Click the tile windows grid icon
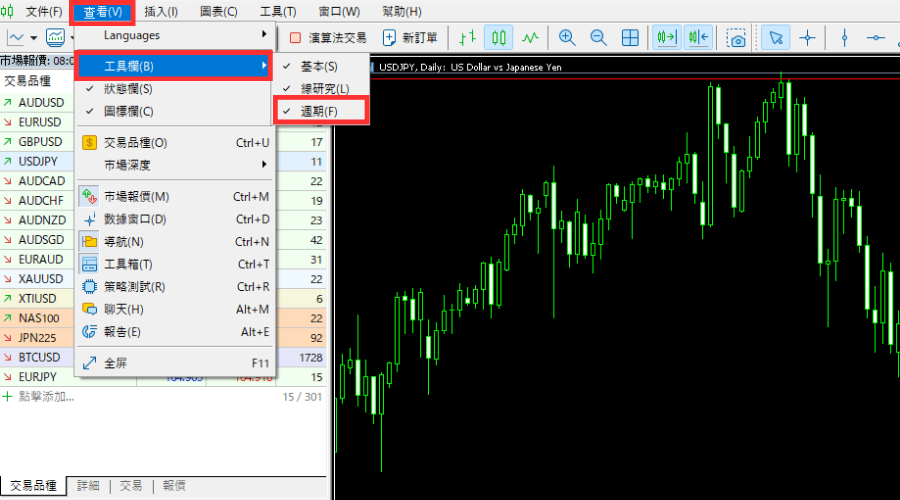 (x=630, y=38)
